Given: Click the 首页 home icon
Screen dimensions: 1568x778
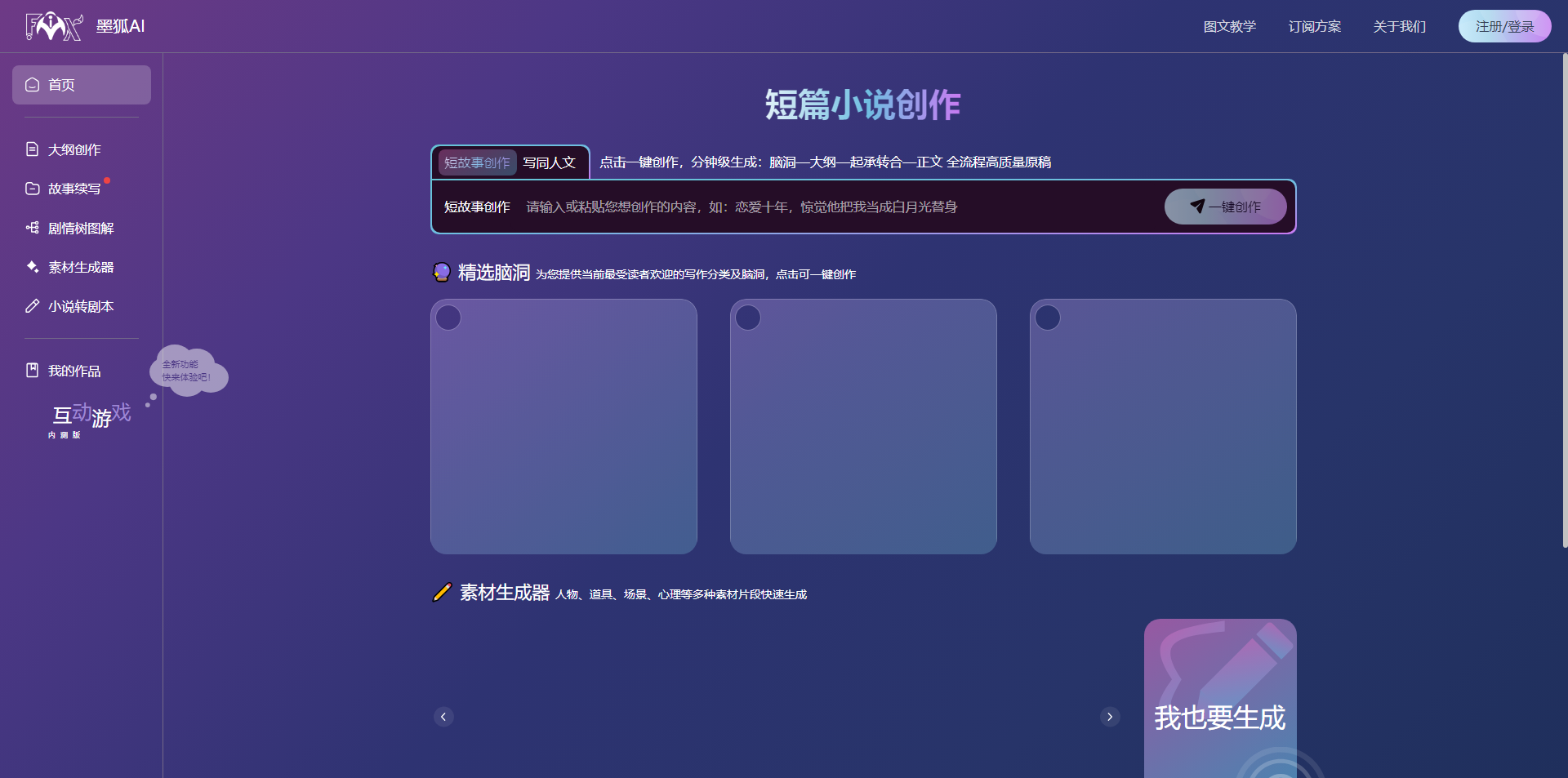Looking at the screenshot, I should pyautogui.click(x=33, y=85).
